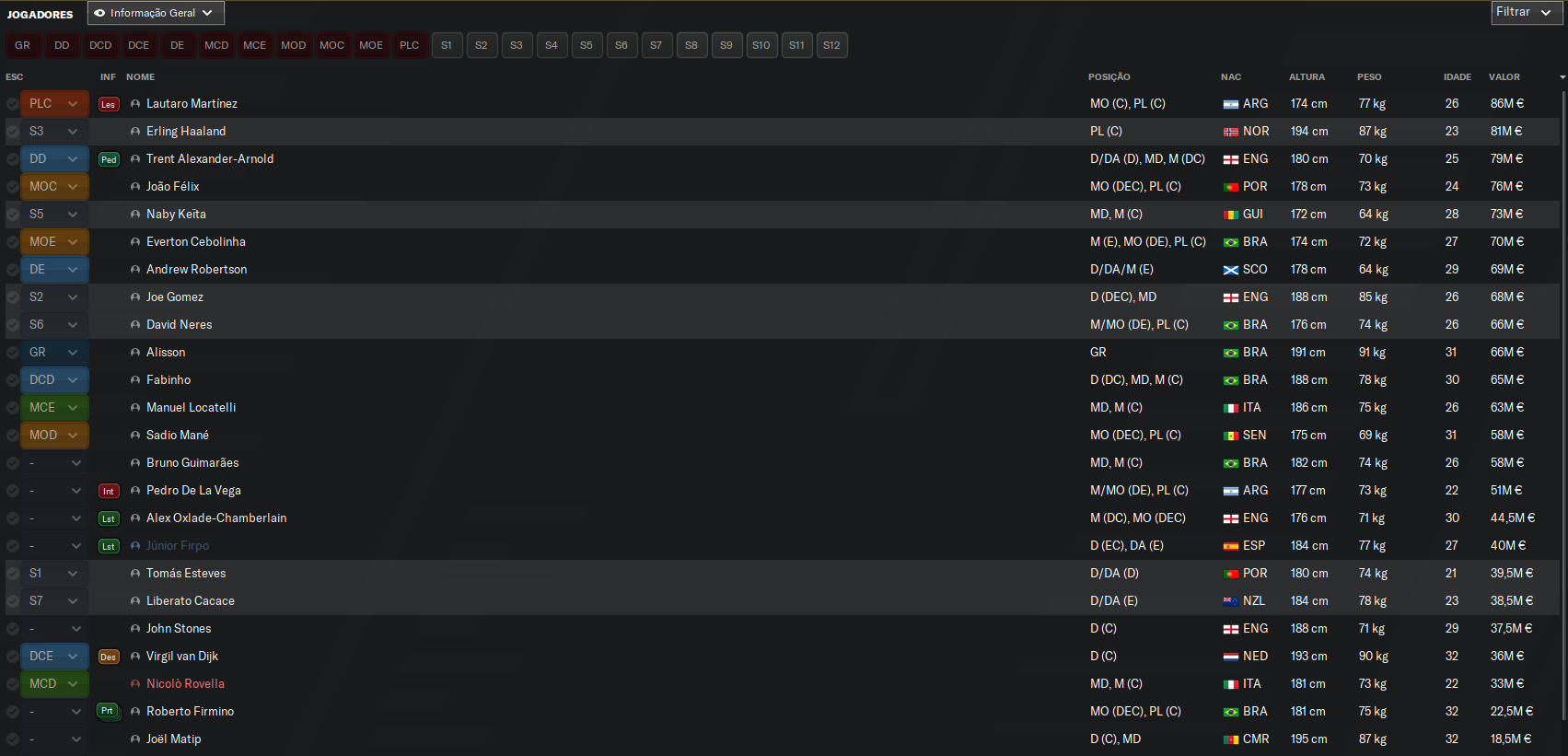This screenshot has height=756, width=1568.
Task: Click the column options arrow after VALOR
Action: point(1562,77)
